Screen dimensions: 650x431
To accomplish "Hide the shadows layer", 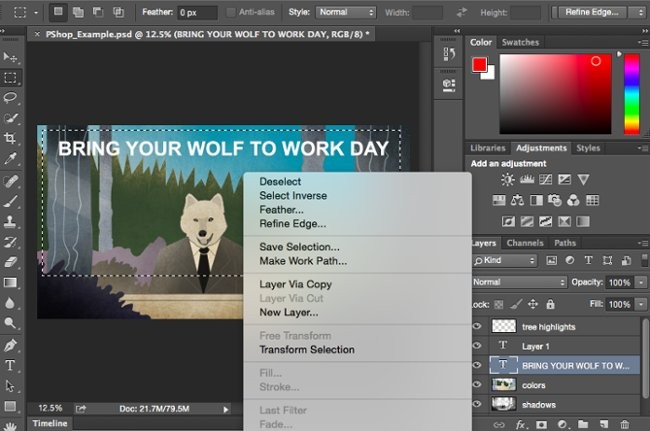I will point(476,404).
